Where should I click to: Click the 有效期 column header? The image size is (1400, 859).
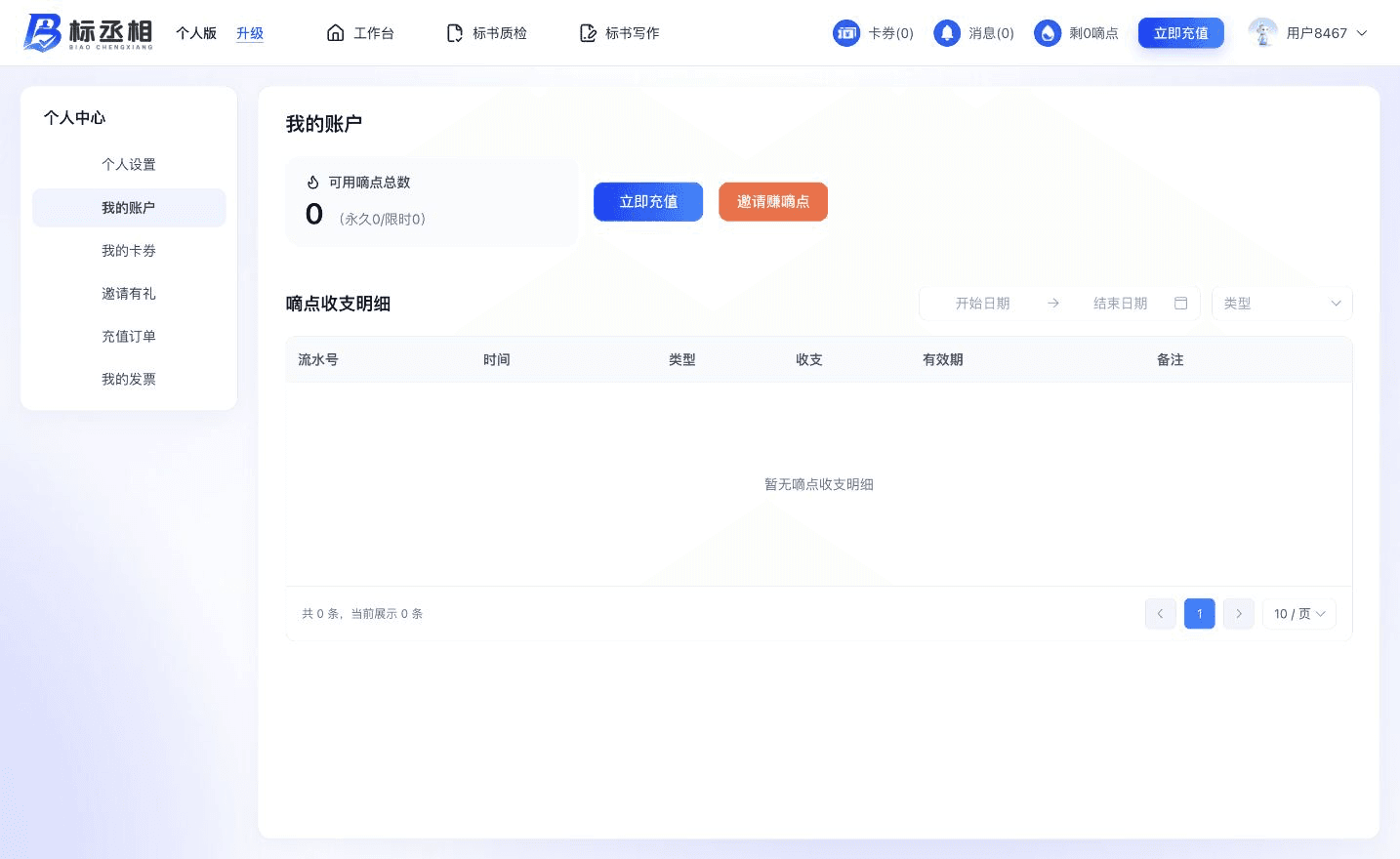[943, 360]
